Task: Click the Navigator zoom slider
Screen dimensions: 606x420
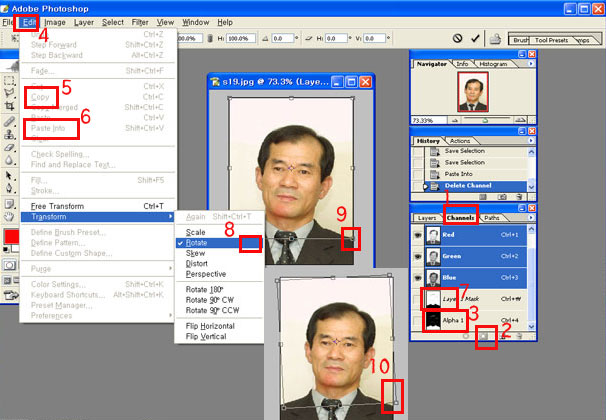Action: (x=487, y=120)
